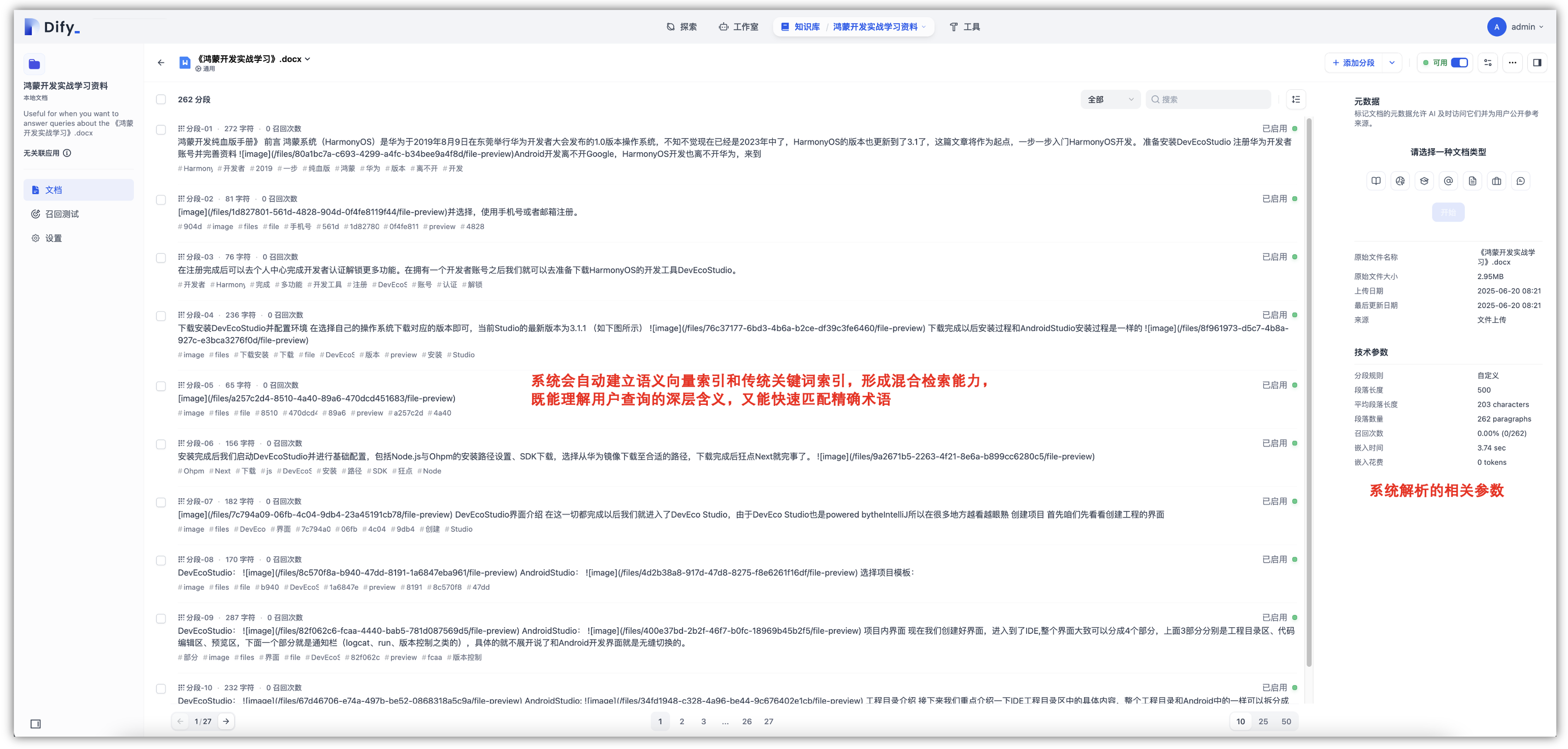Jump to page 26 of segments
Image resolution: width=1568 pixels, height=749 pixels.
point(747,721)
